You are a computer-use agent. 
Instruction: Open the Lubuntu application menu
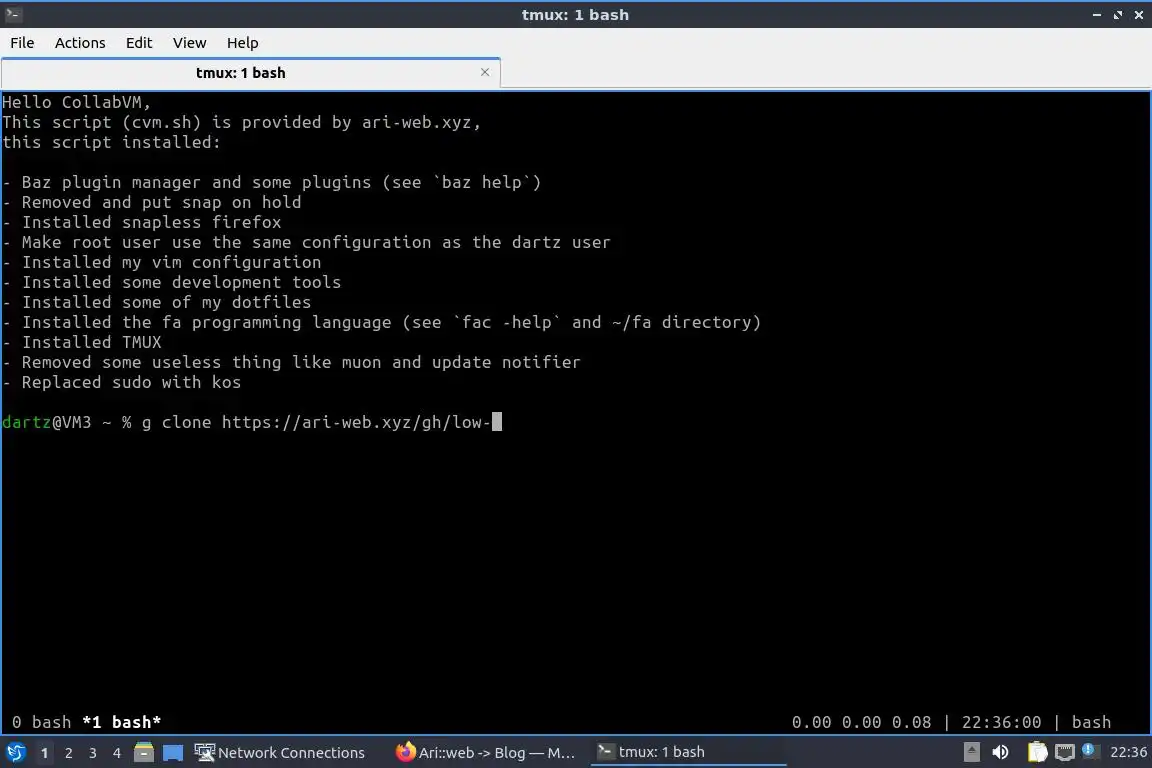[x=16, y=752]
